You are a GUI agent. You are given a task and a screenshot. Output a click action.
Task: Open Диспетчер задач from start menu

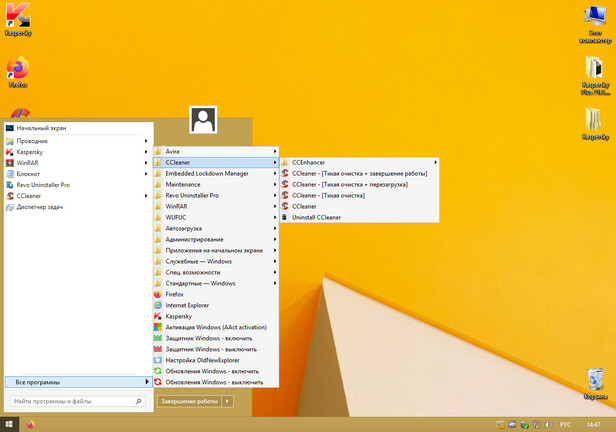78,207
